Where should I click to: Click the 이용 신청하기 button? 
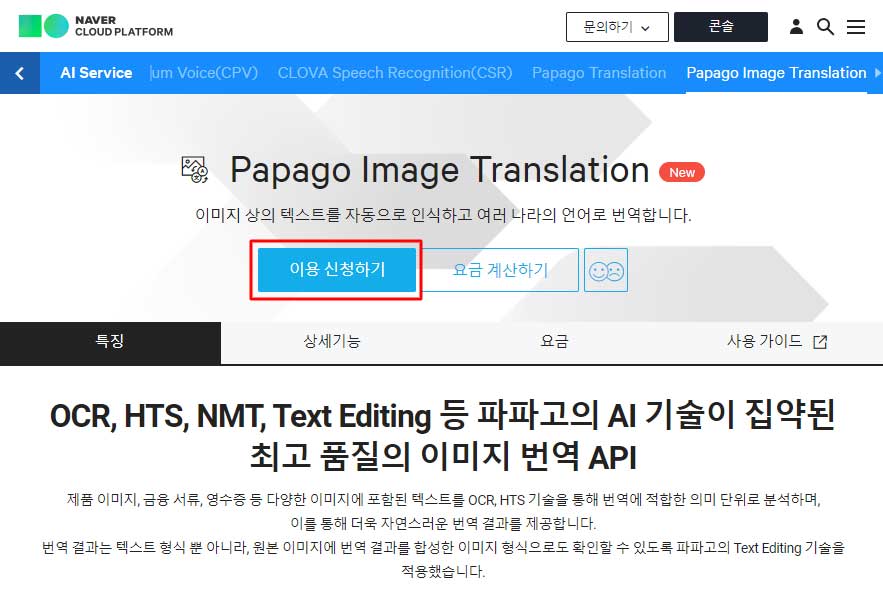(337, 270)
